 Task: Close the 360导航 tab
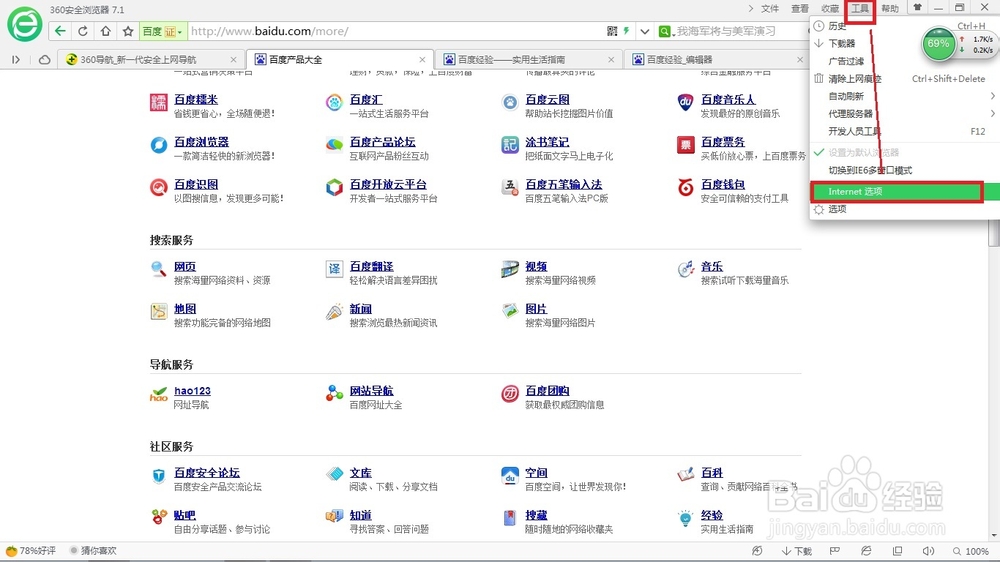(x=233, y=59)
